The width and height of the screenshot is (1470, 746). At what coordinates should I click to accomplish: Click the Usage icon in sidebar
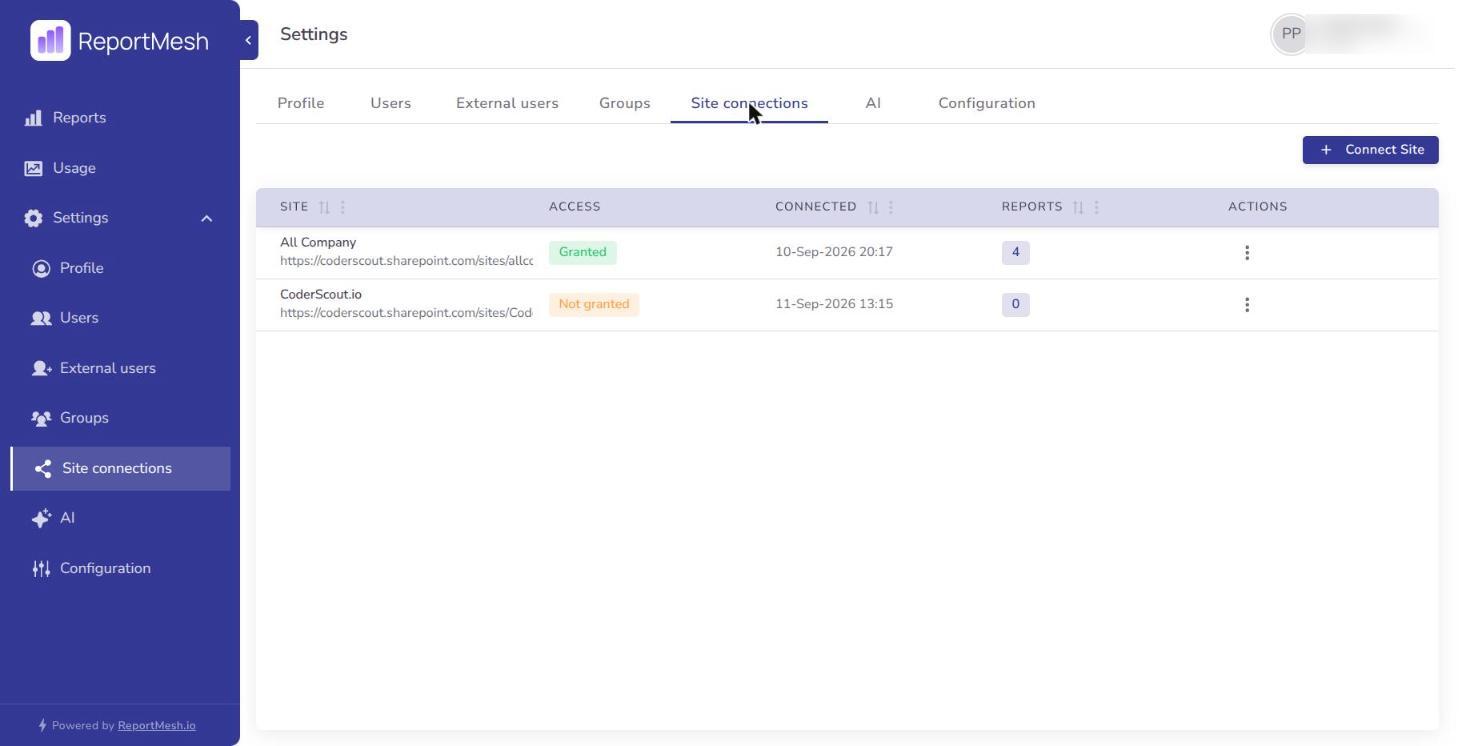pyautogui.click(x=34, y=168)
